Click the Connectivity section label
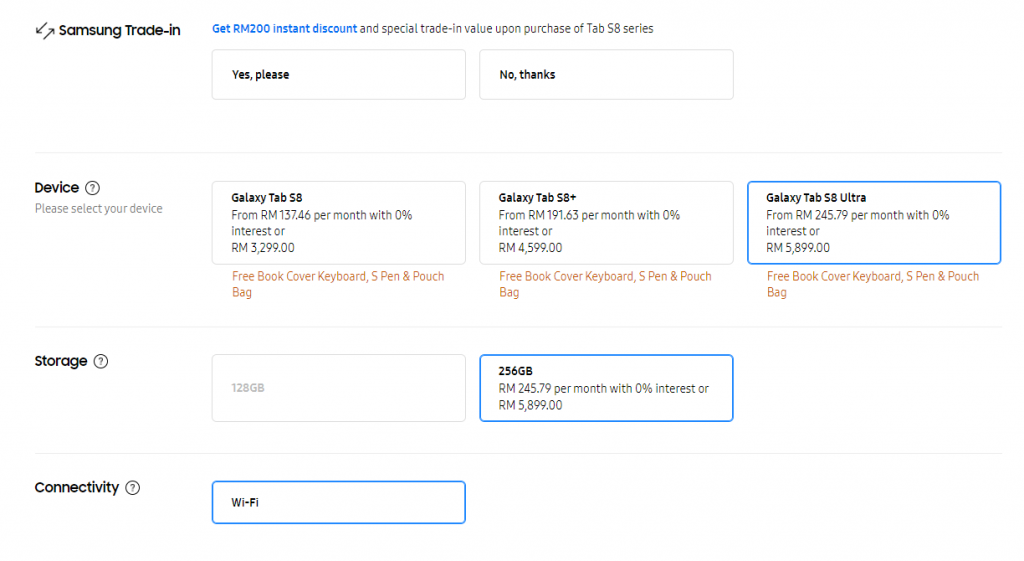The image size is (1024, 561). click(x=76, y=488)
